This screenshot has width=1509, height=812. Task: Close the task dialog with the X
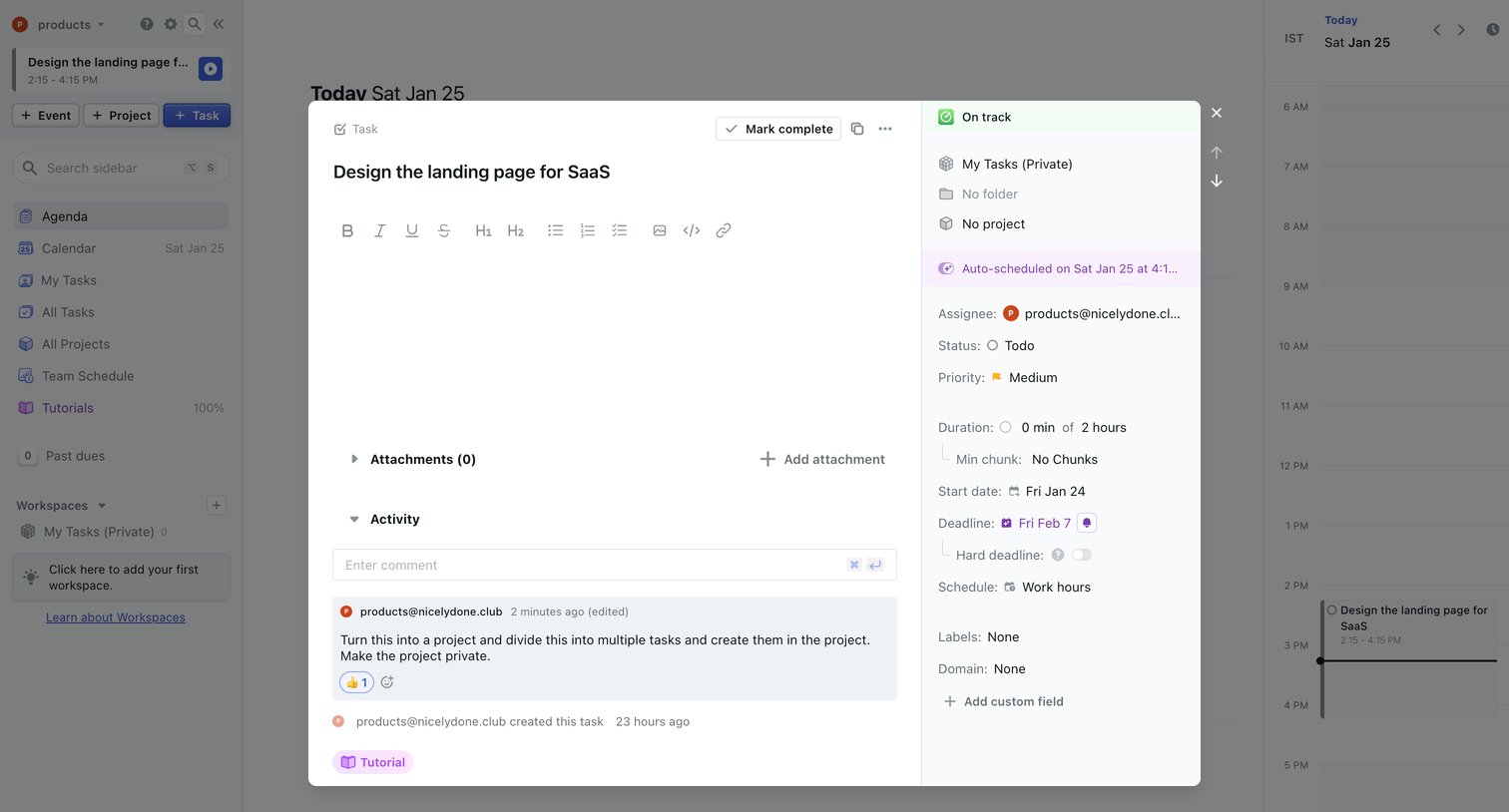(1216, 113)
